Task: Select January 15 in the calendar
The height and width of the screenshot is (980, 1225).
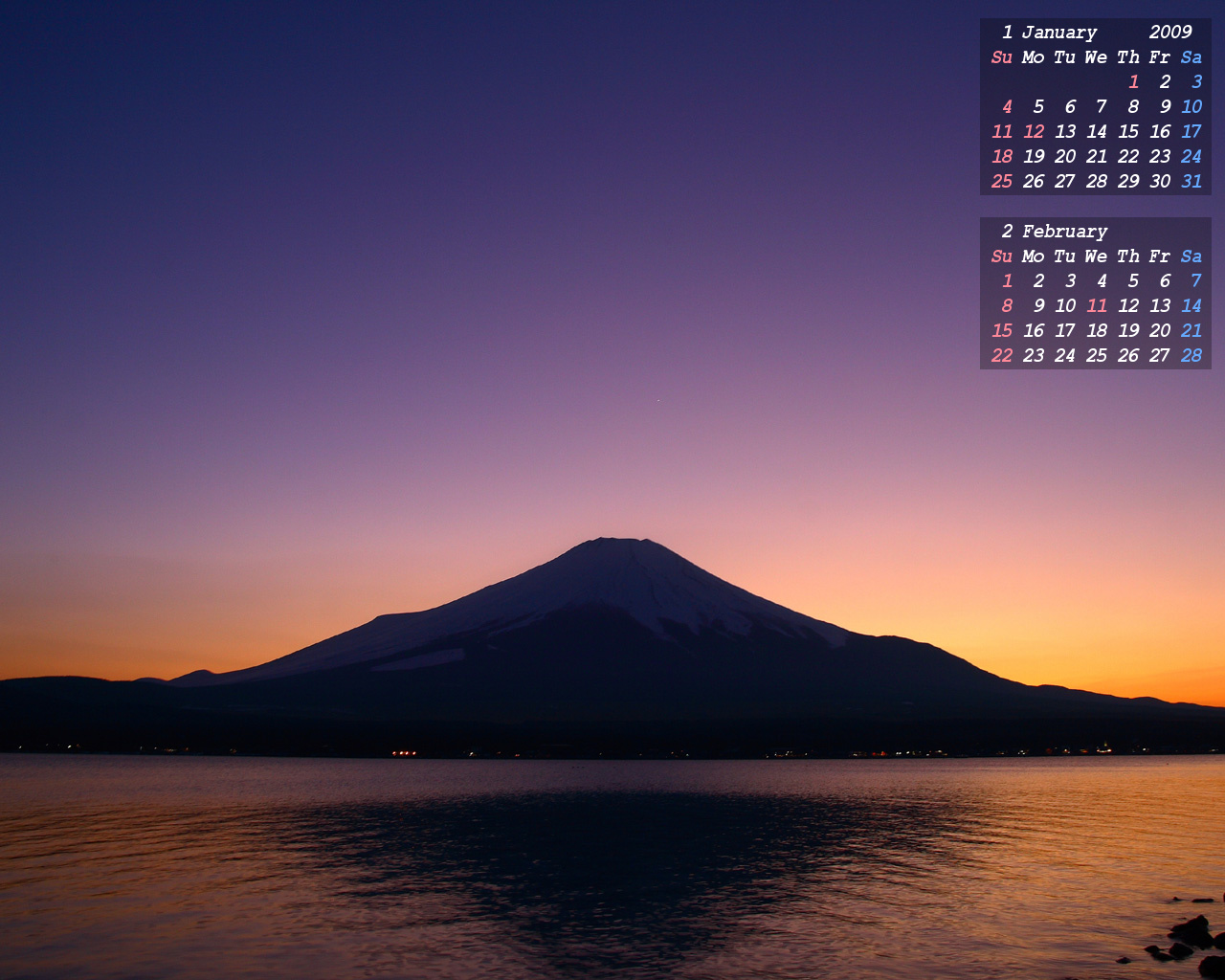Action: [x=1128, y=132]
